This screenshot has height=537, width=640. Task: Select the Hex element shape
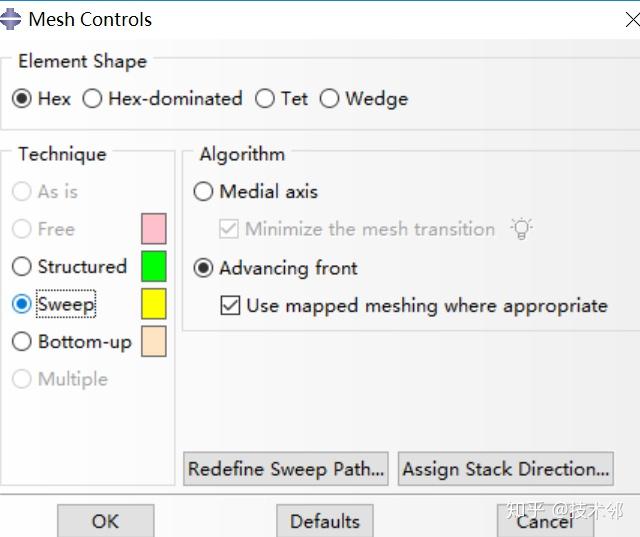click(22, 99)
